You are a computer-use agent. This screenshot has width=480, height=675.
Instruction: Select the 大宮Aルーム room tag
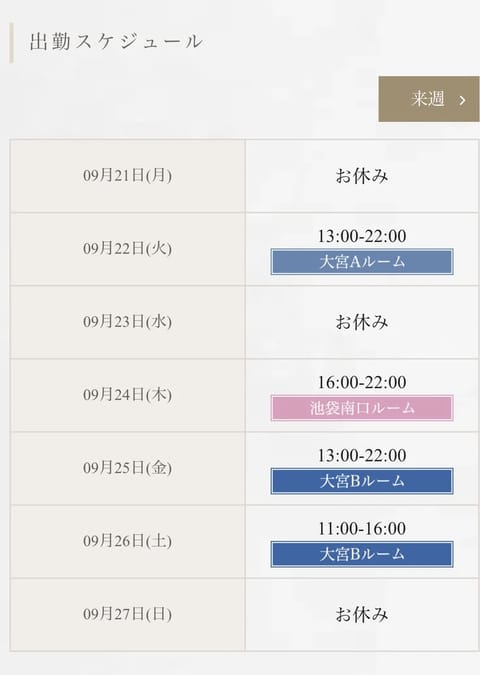pyautogui.click(x=362, y=262)
